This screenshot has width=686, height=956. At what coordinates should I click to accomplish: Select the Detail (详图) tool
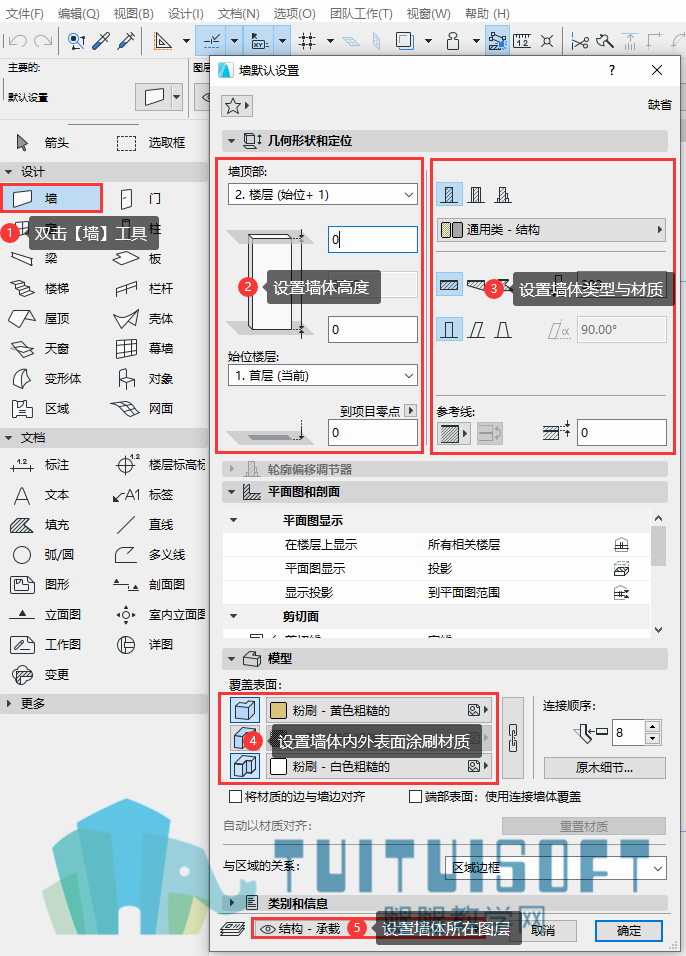[145, 644]
